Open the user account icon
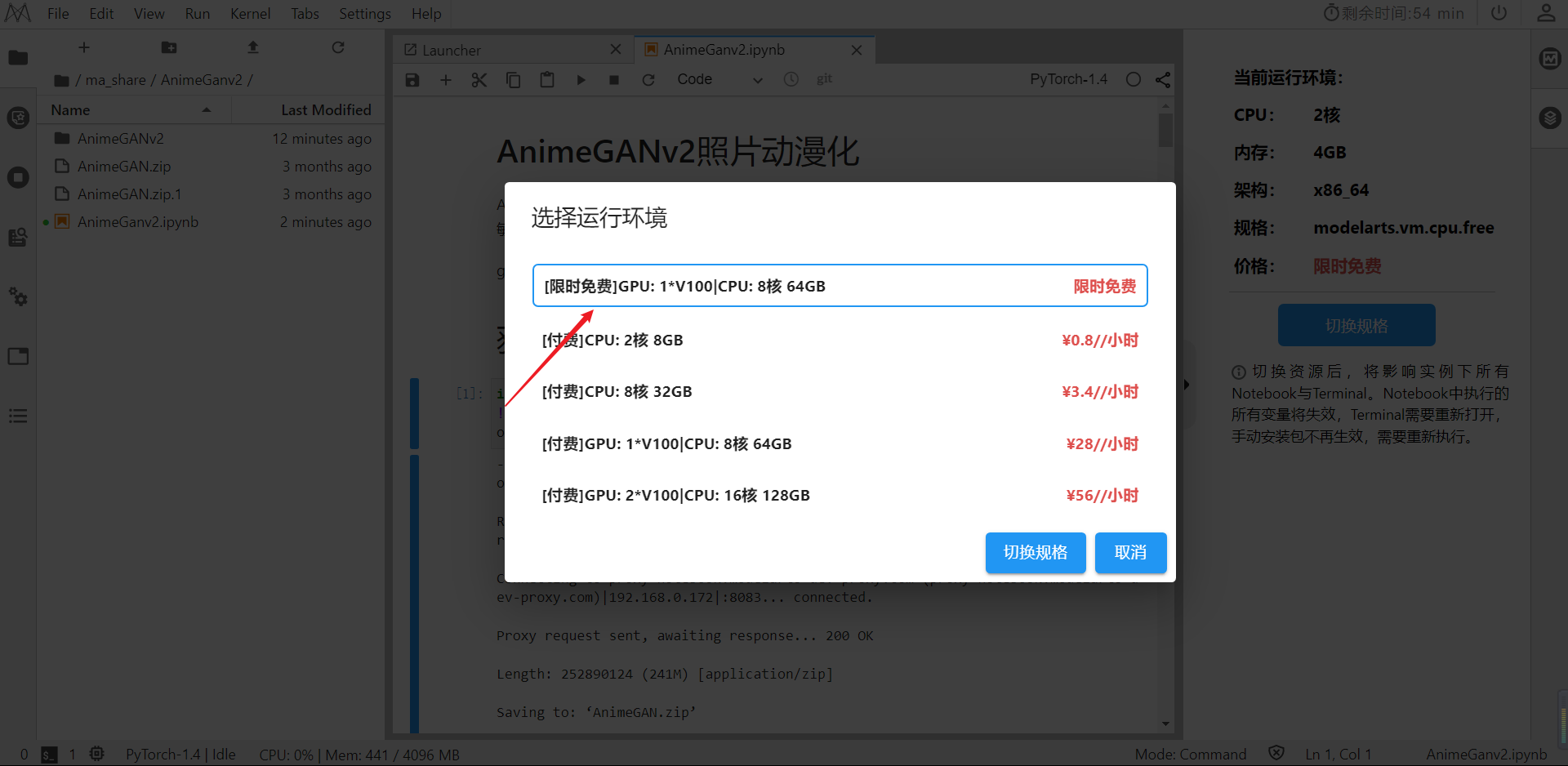 (x=1546, y=13)
